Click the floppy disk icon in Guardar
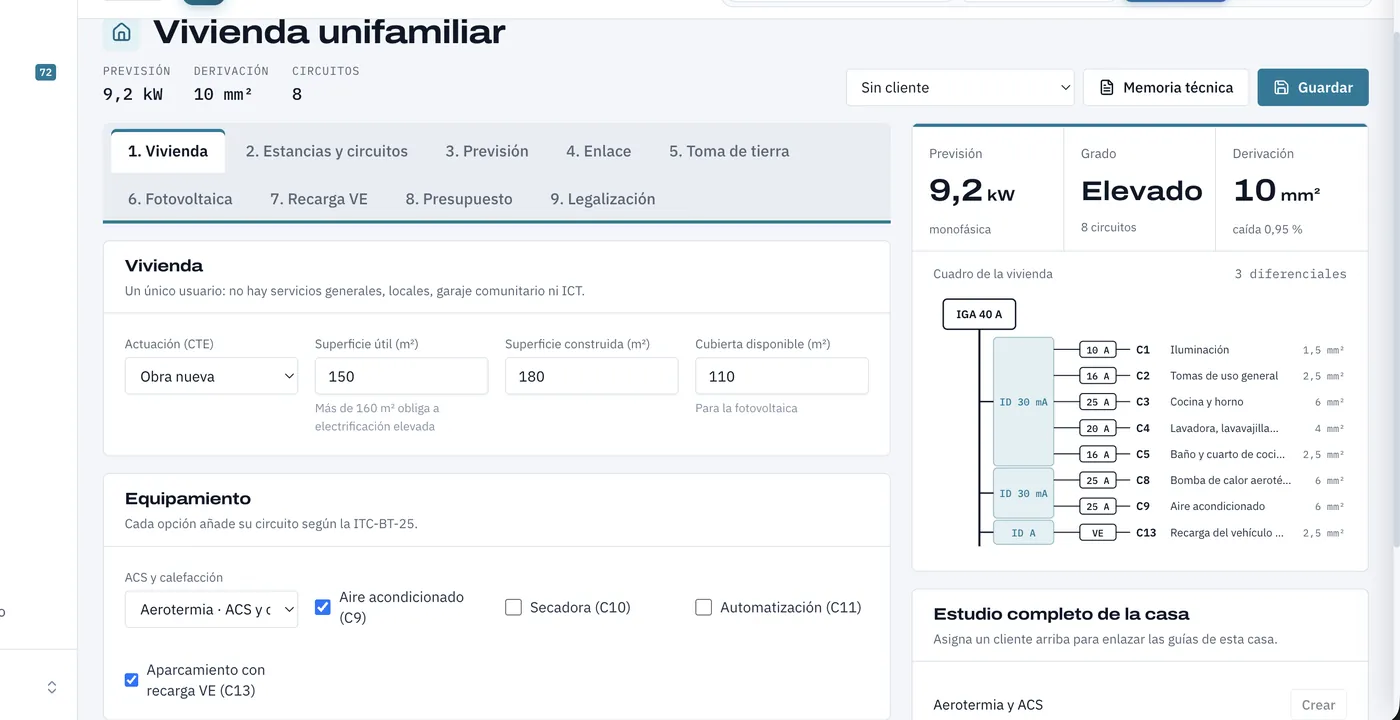This screenshot has height=720, width=1400. click(1281, 88)
